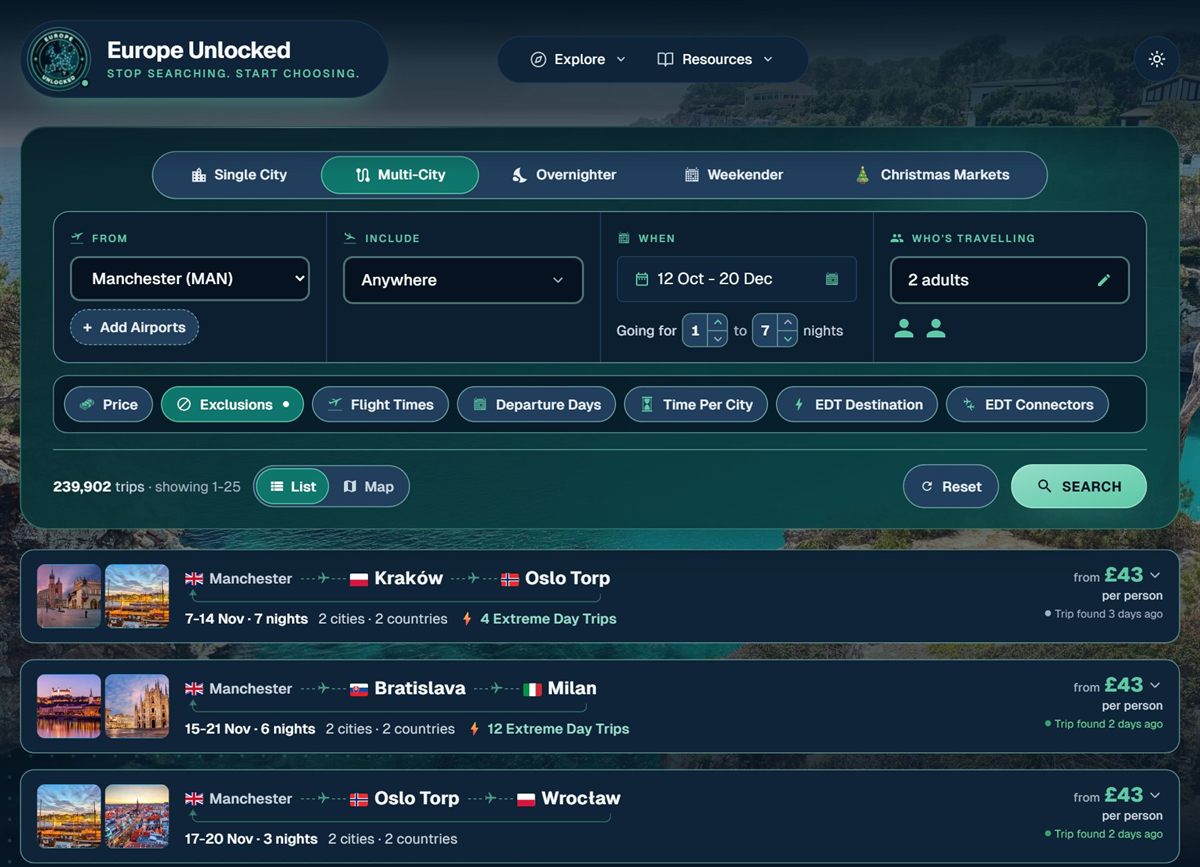This screenshot has height=867, width=1200.
Task: Expand the Oslo Torp–Wrocław trip price chevron
Action: point(1155,795)
